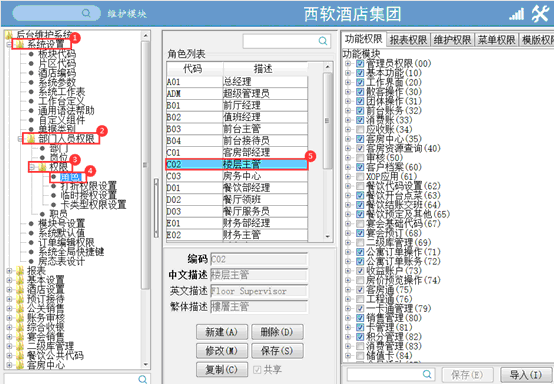
Task: Click the 系统设置 folder icon
Action: [20, 44]
